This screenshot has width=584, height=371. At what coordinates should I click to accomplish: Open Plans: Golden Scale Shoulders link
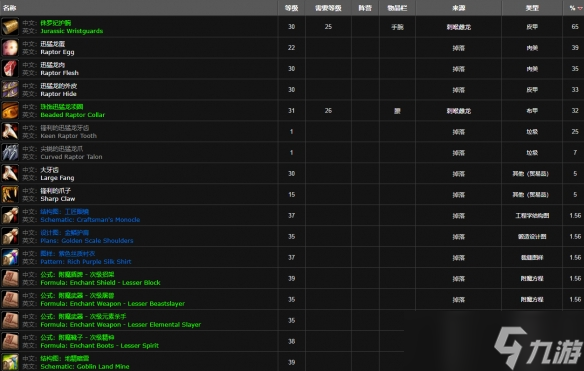point(87,241)
